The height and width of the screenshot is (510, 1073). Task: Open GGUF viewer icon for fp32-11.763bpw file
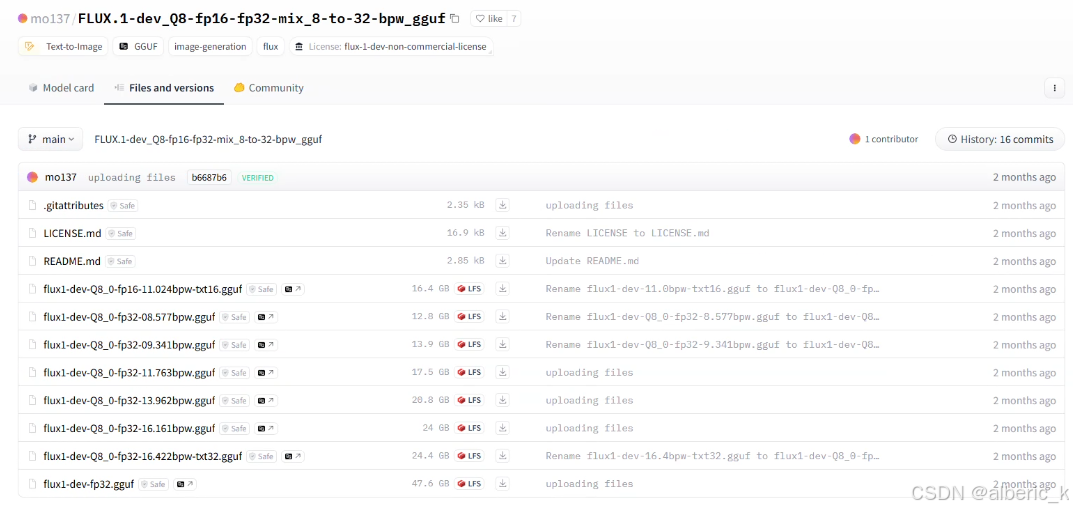tap(267, 372)
